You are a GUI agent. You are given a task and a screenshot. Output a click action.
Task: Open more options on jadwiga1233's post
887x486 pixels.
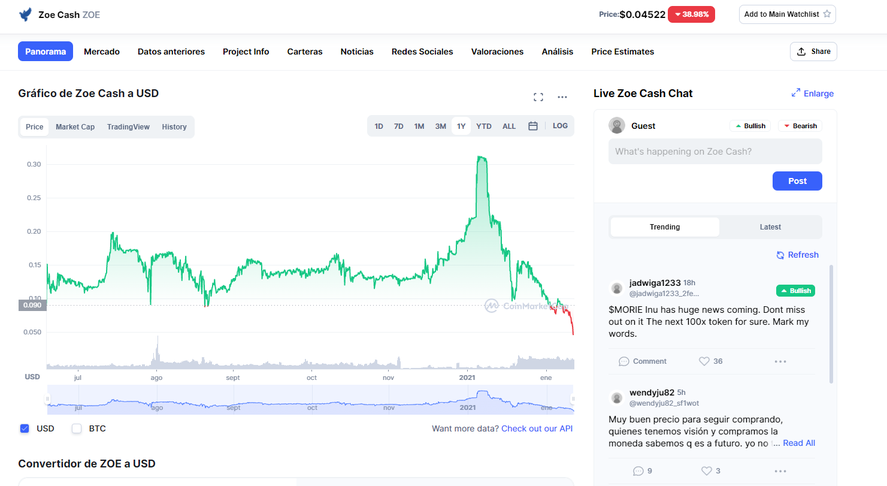[780, 362]
